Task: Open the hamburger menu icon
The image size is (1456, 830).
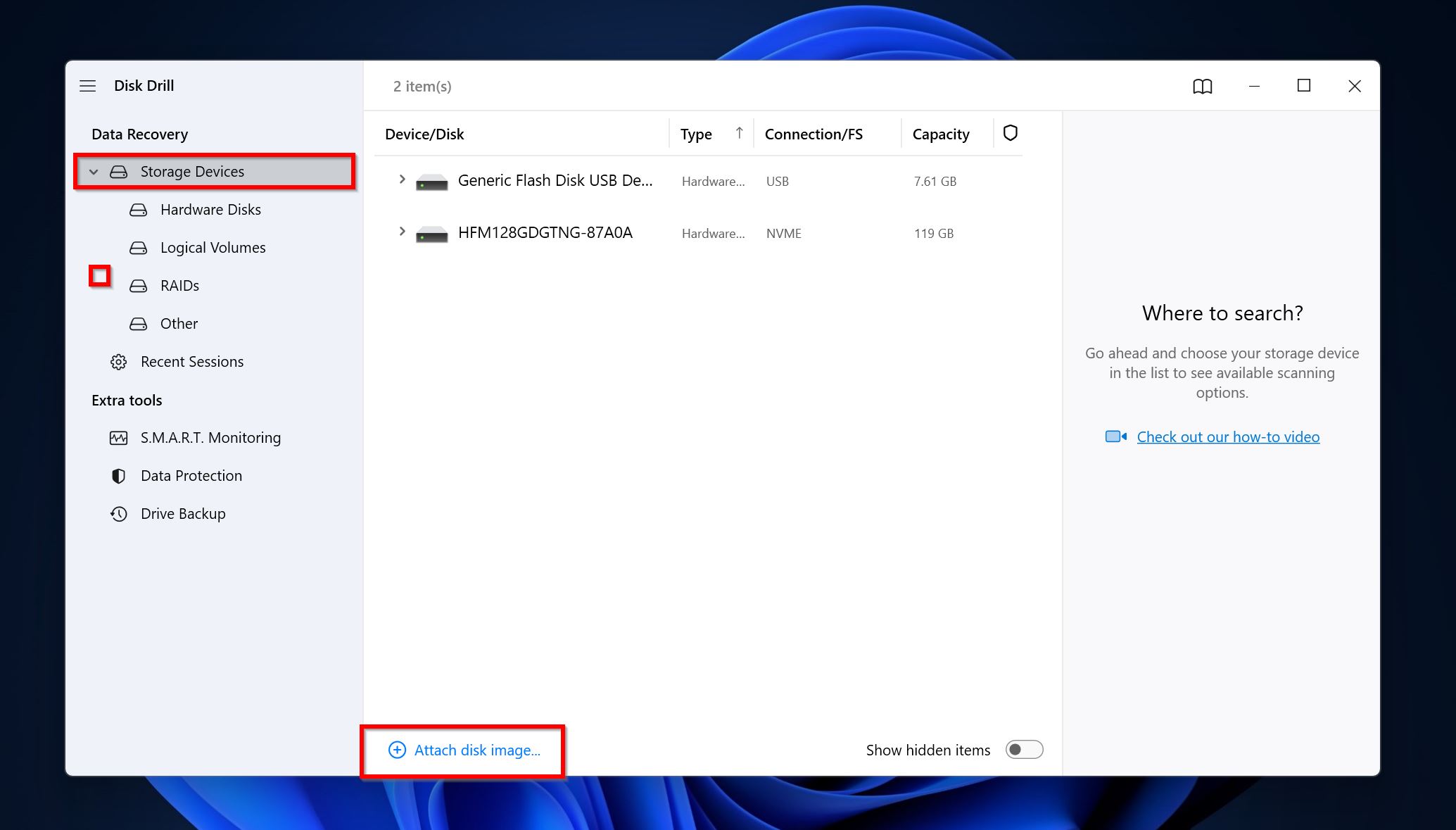Action: pos(89,85)
